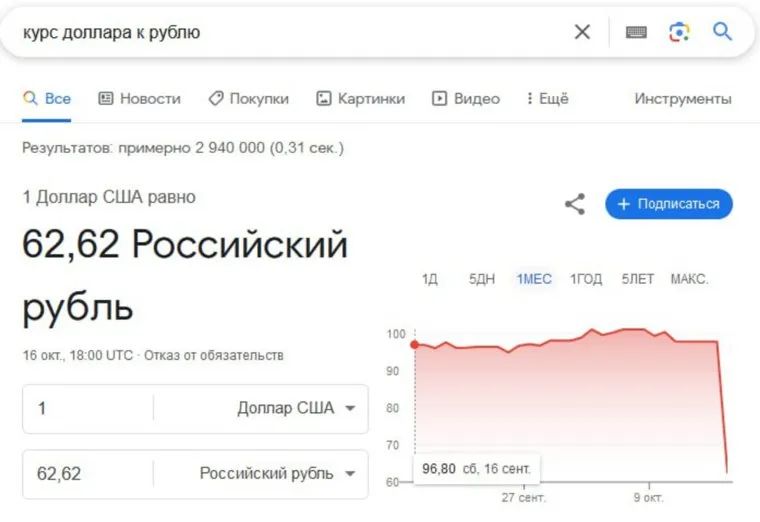760x522 pixels.
Task: Expand the Ещё more menu
Action: pyautogui.click(x=545, y=98)
